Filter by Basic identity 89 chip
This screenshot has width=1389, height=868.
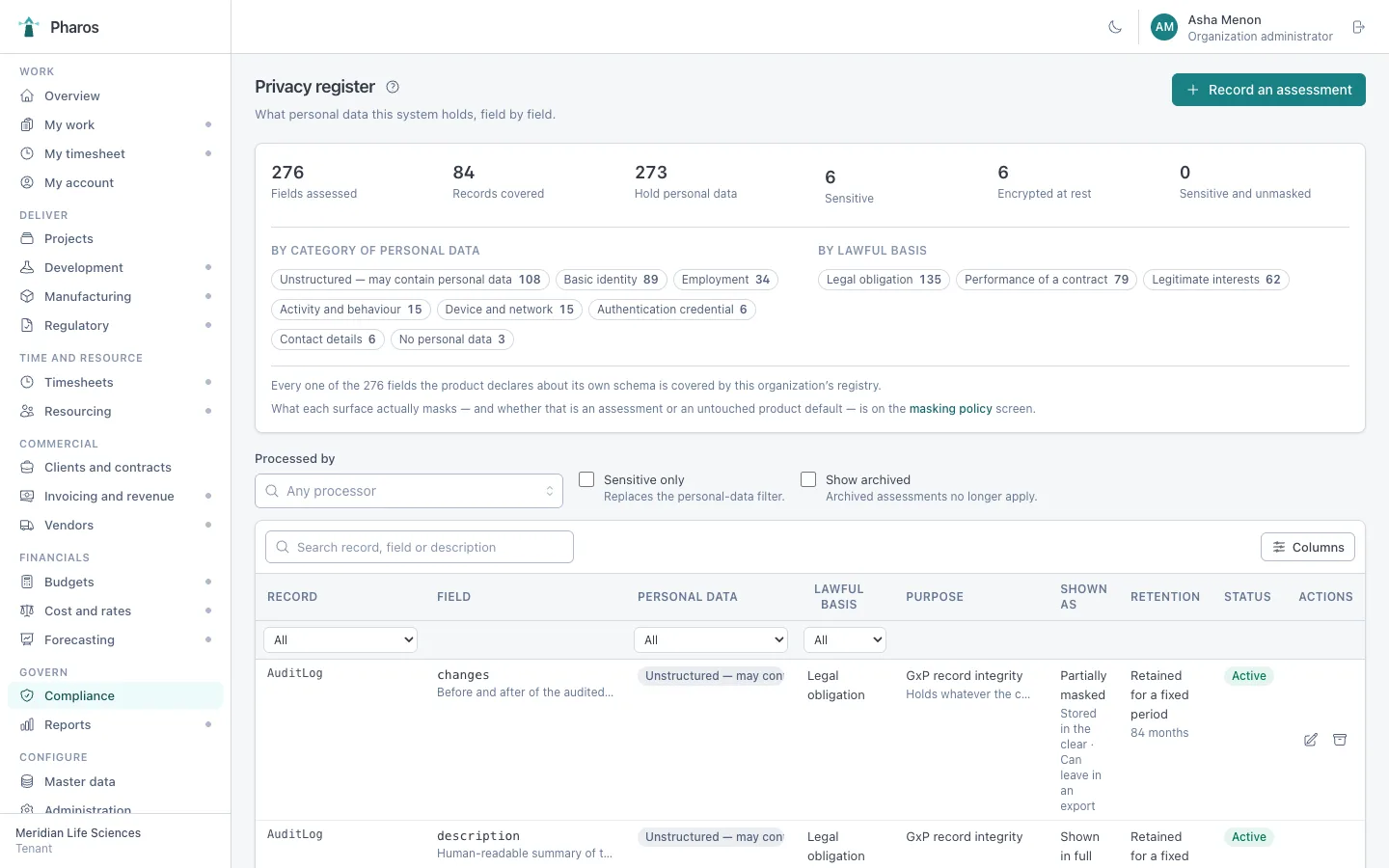click(x=612, y=280)
